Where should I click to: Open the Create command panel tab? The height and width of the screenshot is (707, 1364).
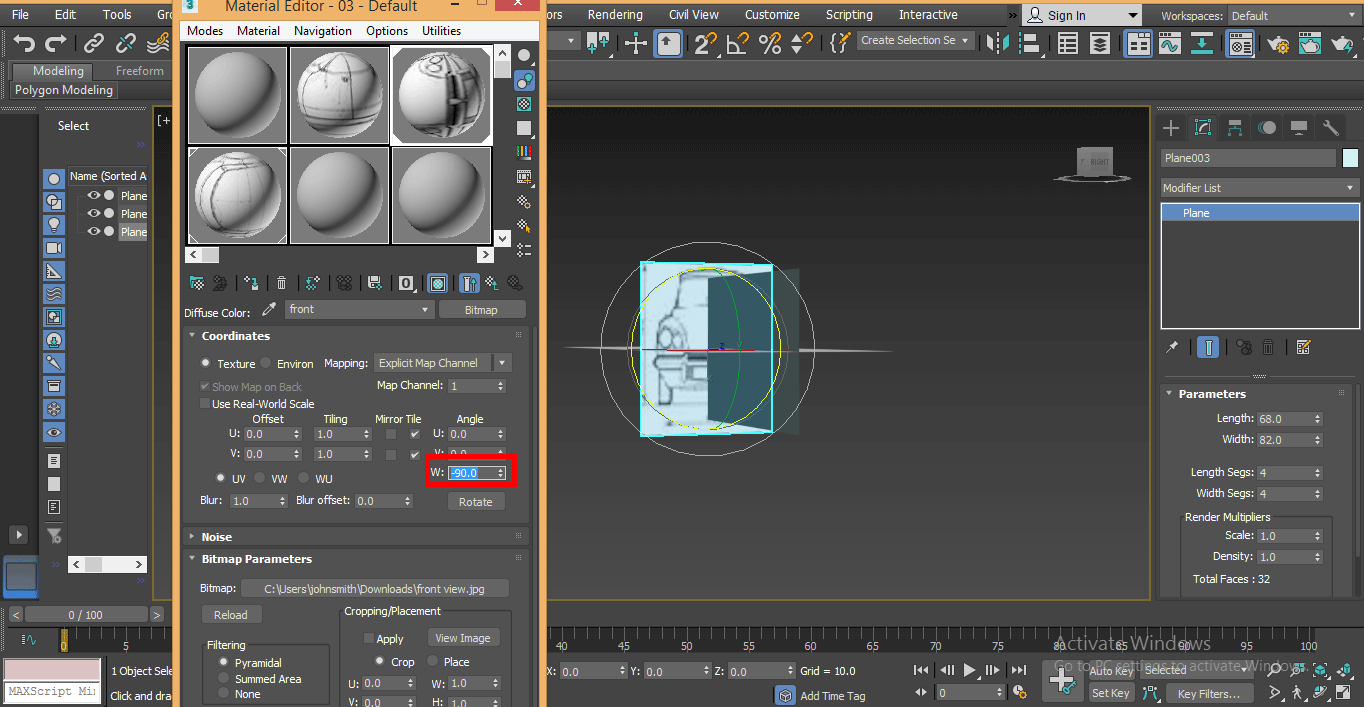1171,128
